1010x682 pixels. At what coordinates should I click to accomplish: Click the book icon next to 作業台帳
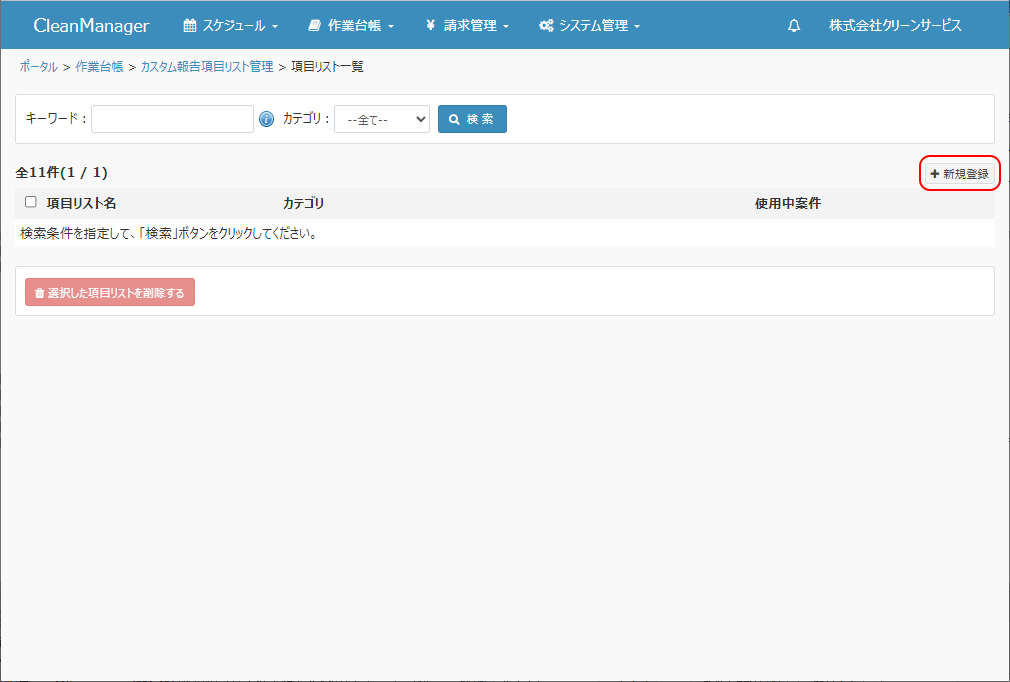coord(315,26)
